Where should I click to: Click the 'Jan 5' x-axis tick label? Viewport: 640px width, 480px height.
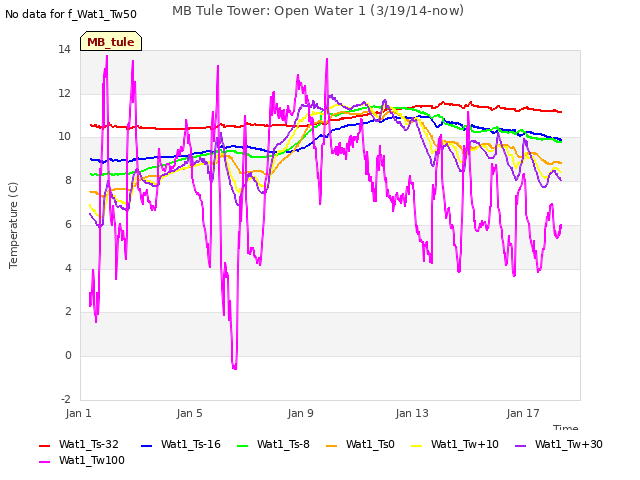coord(189,413)
